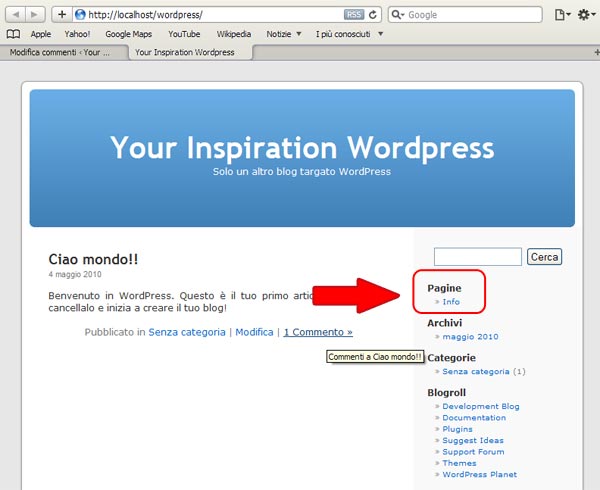Show bookmarks with the open book icon
Viewport: 600px width, 490px height.
[x=13, y=34]
